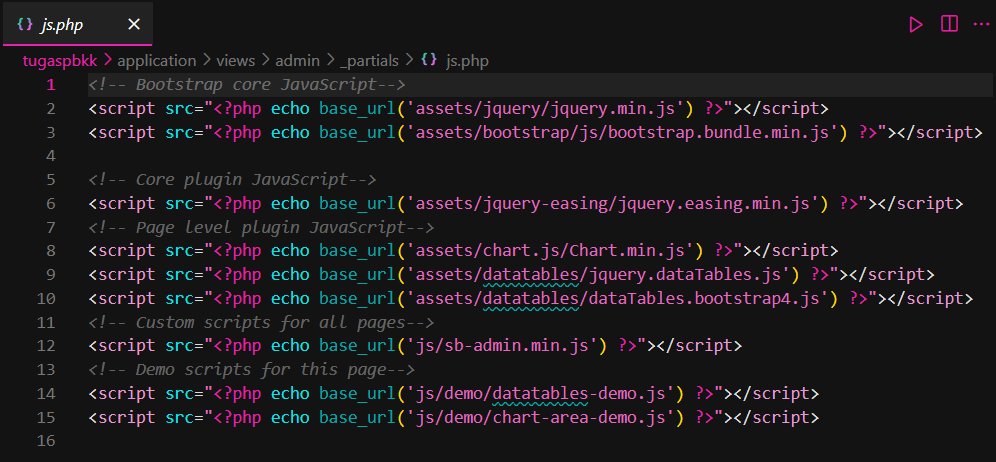The height and width of the screenshot is (462, 996).
Task: Click base_url on line 2
Action: click(x=358, y=109)
